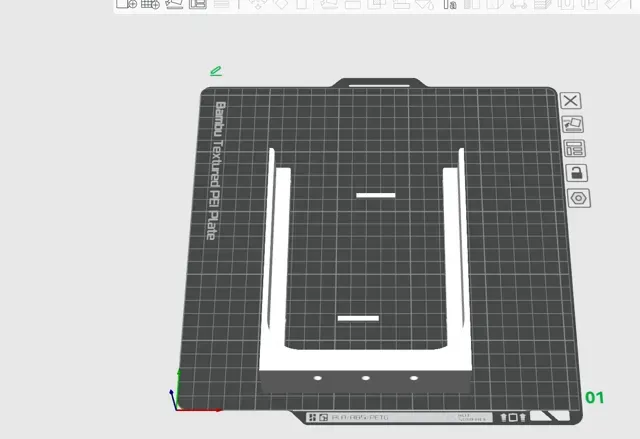Open the text shape tool in toolbar
Image resolution: width=640 pixels, height=439 pixels.
450,4
